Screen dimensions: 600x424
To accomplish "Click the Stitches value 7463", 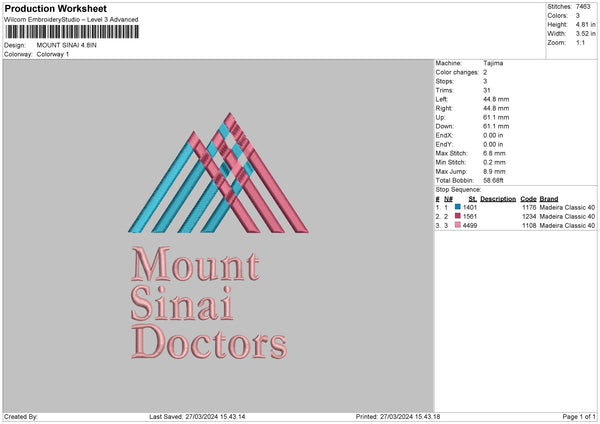I will 583,7.
